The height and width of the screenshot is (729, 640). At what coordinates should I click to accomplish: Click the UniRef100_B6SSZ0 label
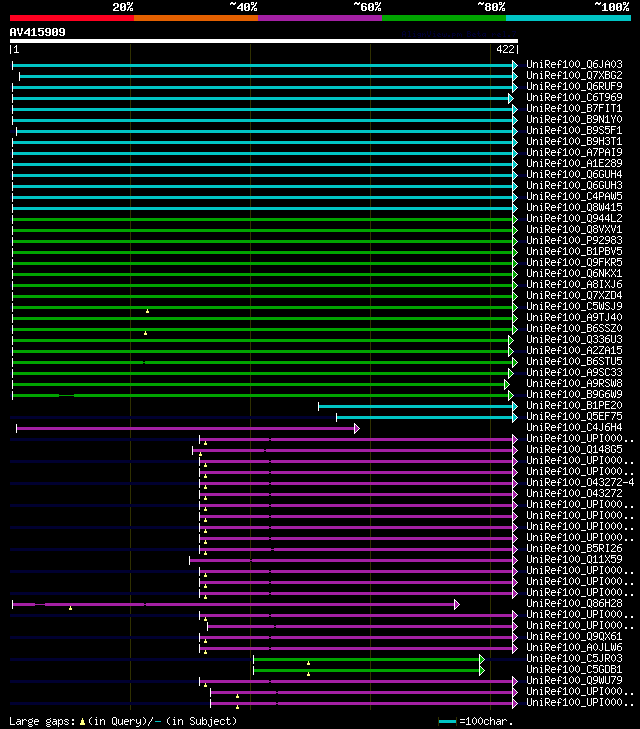pos(574,328)
